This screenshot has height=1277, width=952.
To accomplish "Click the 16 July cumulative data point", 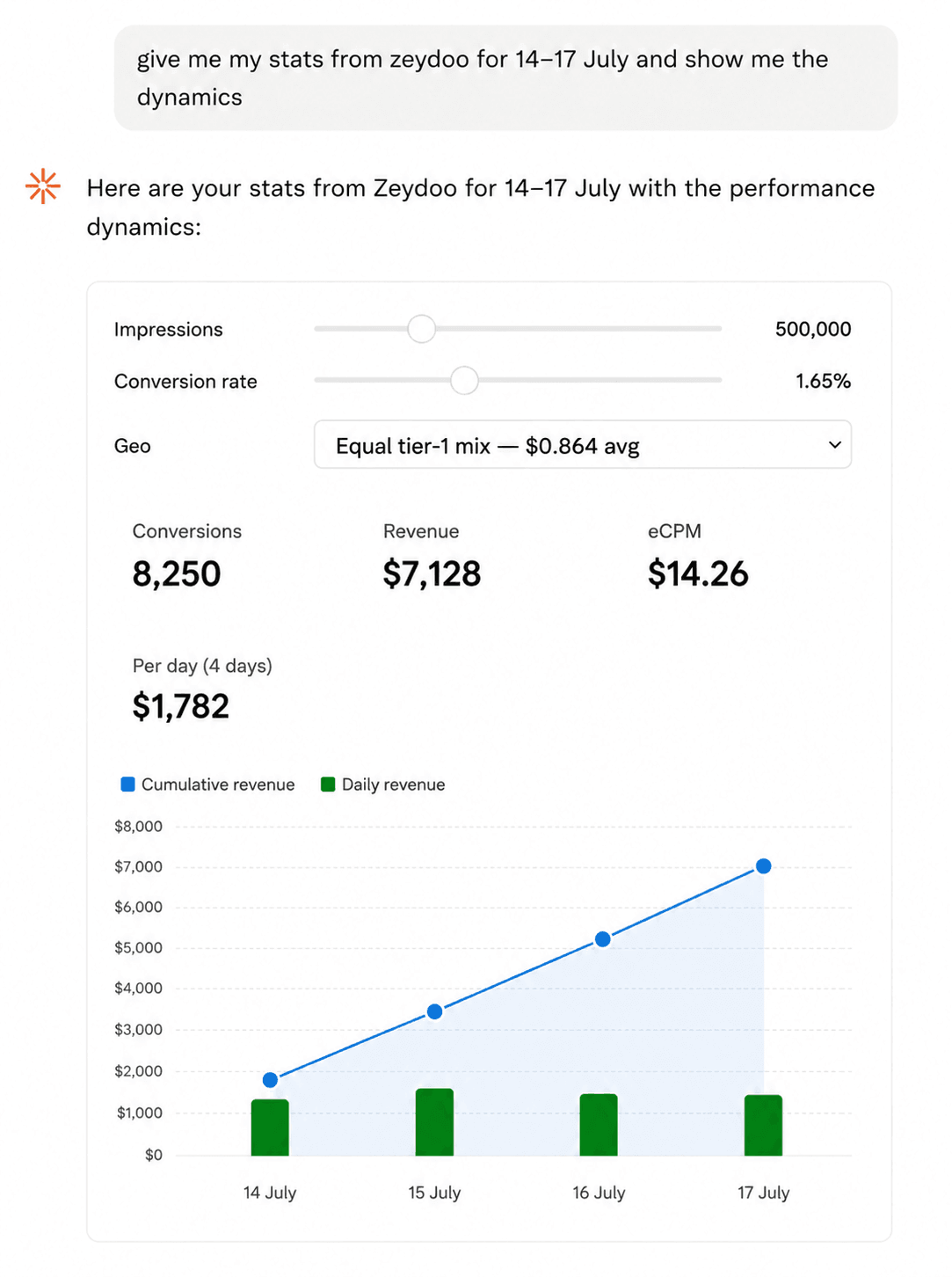I will tap(603, 939).
